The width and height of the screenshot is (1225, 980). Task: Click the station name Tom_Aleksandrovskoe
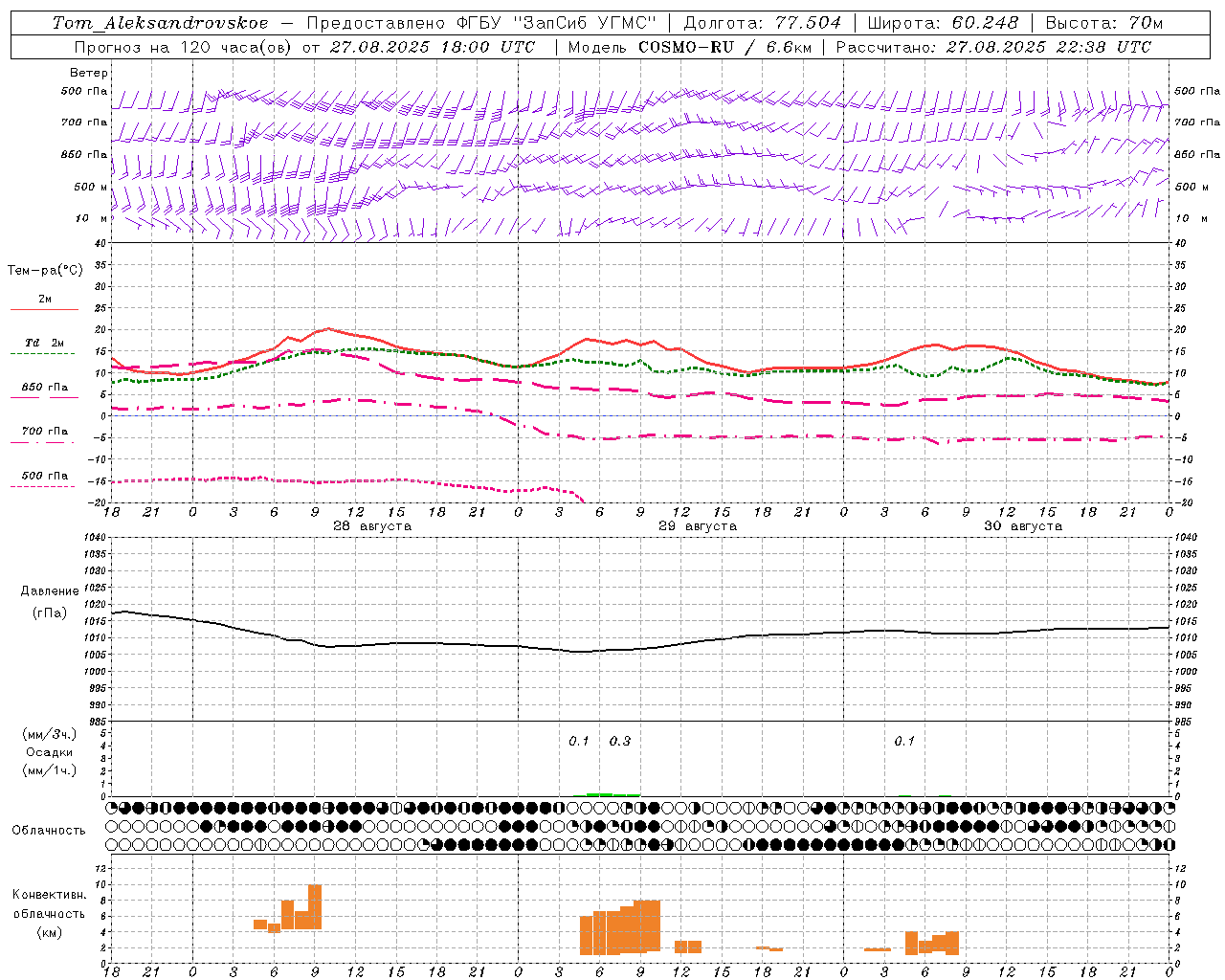[161, 23]
